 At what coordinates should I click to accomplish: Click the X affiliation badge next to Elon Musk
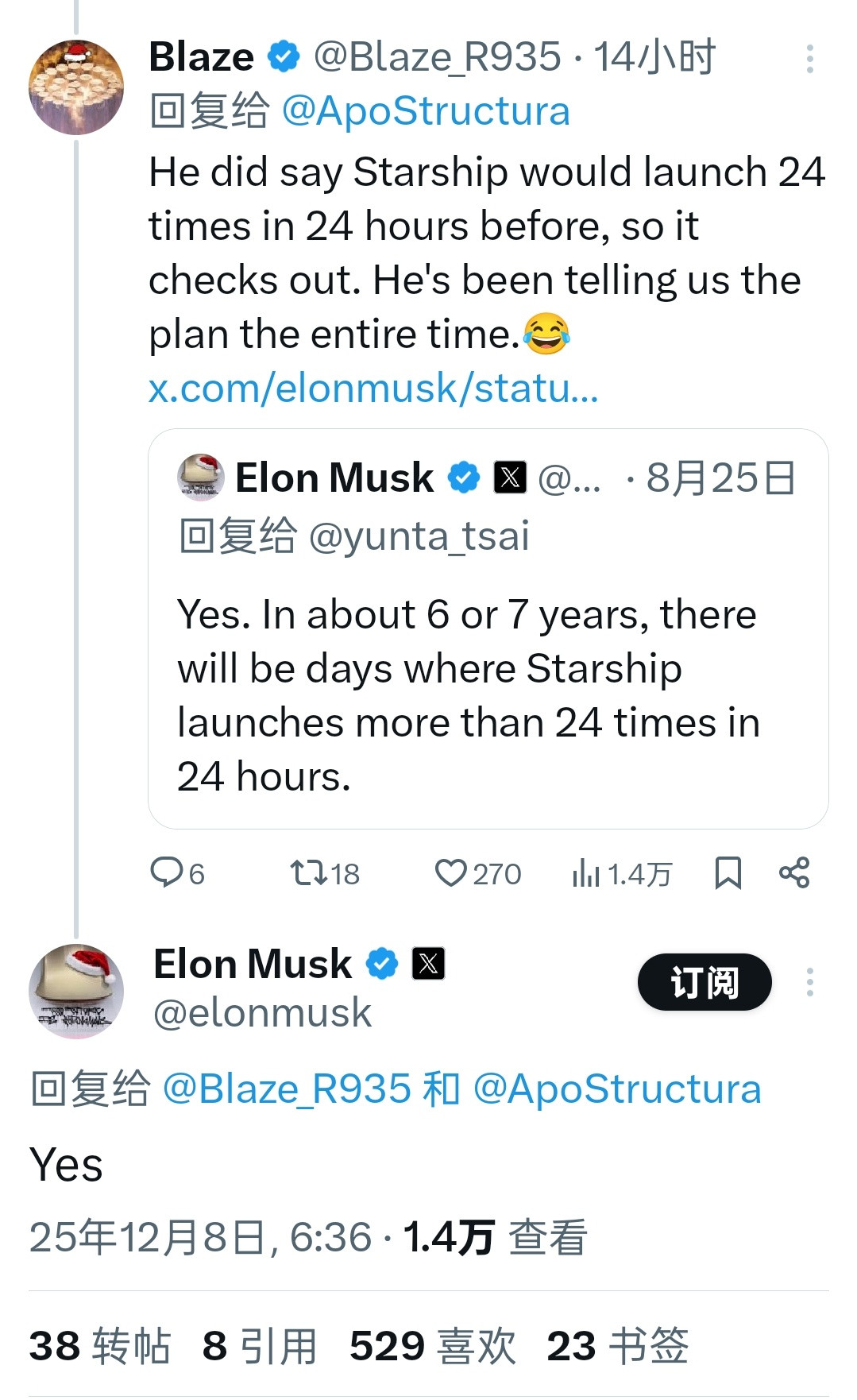[x=430, y=964]
